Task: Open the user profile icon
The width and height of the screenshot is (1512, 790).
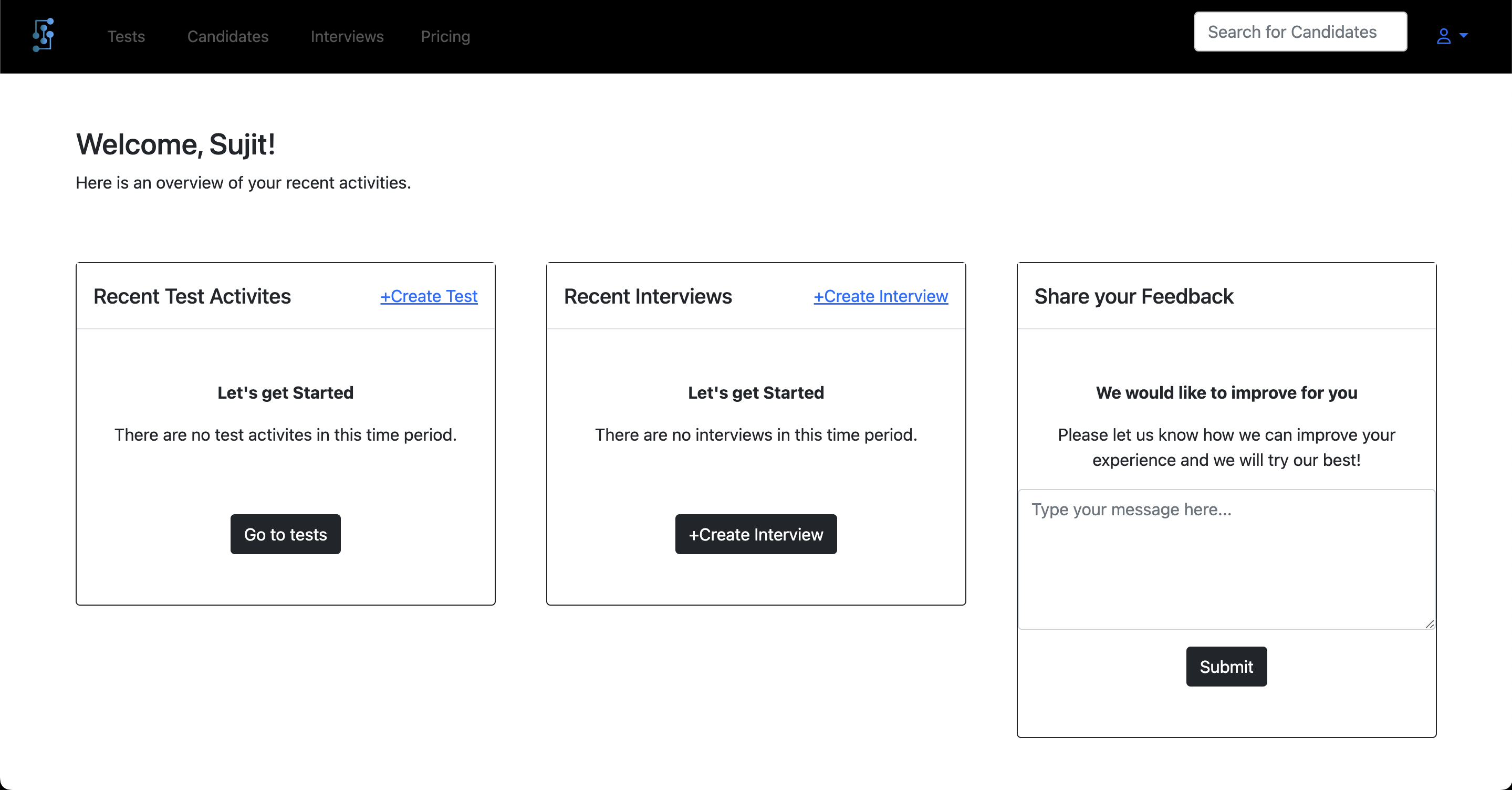Action: pyautogui.click(x=1443, y=36)
